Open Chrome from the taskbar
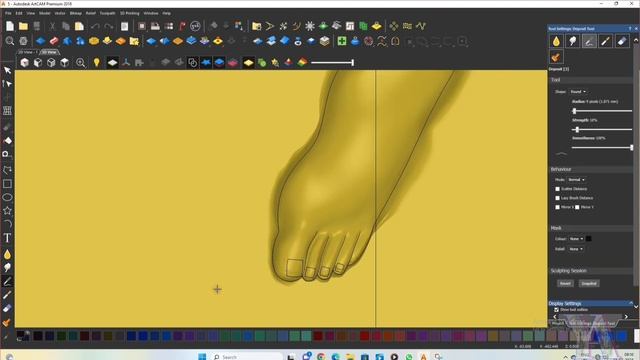The width and height of the screenshot is (640, 360). pos(321,357)
